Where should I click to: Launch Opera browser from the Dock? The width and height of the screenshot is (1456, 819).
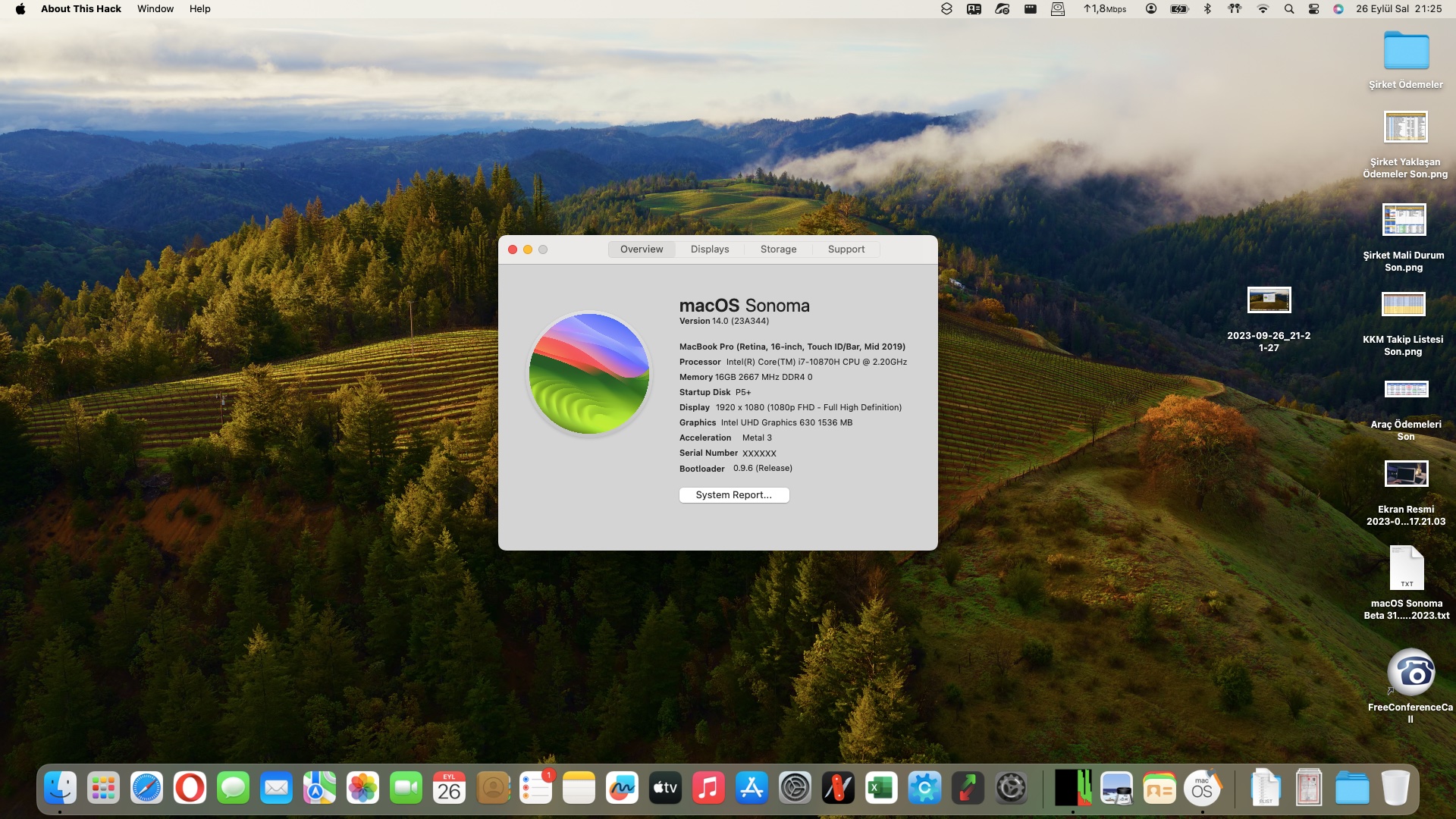(190, 789)
